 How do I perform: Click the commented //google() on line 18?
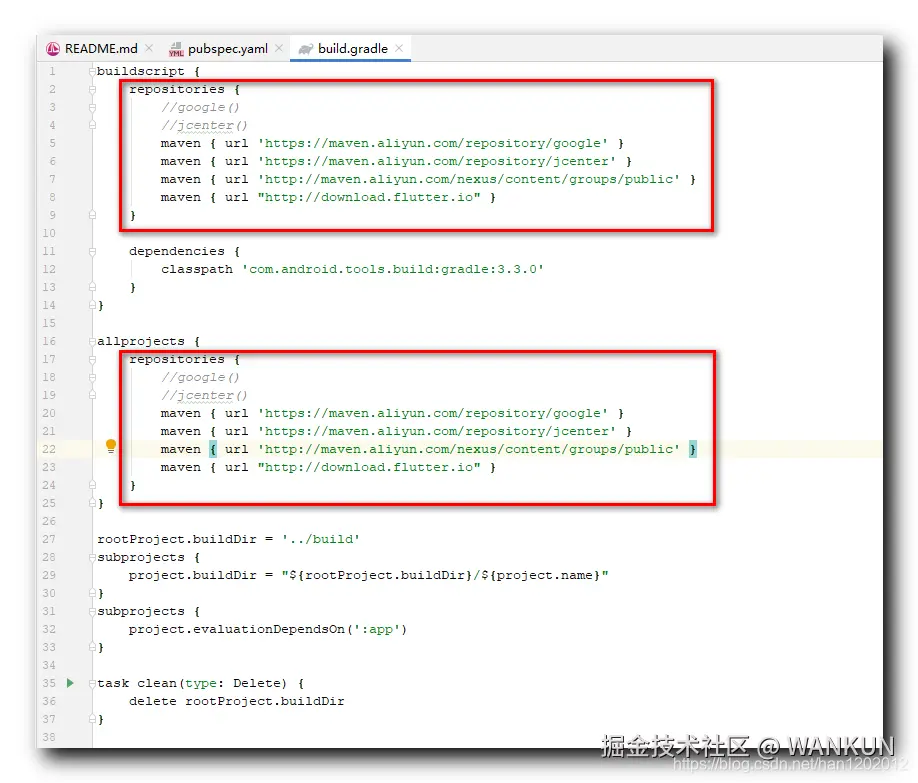(x=200, y=378)
